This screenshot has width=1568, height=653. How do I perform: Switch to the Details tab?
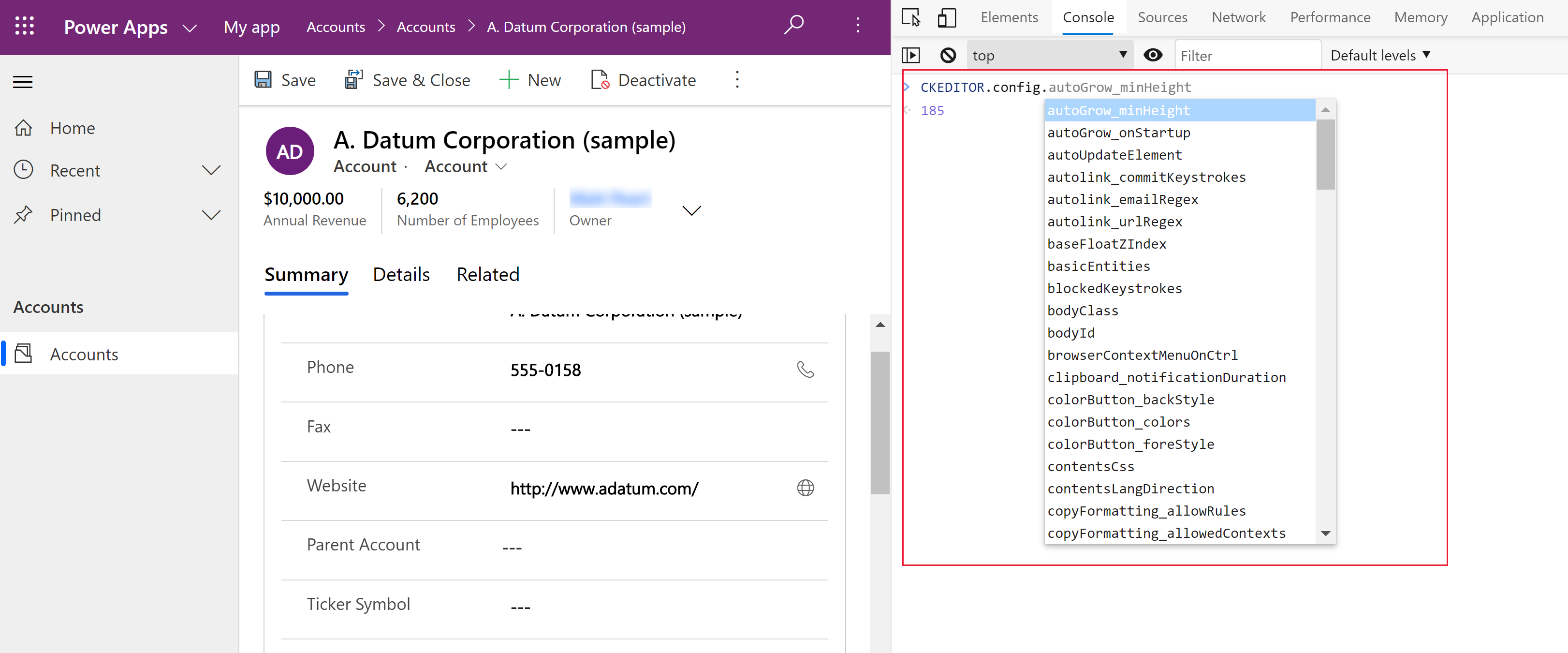tap(402, 274)
